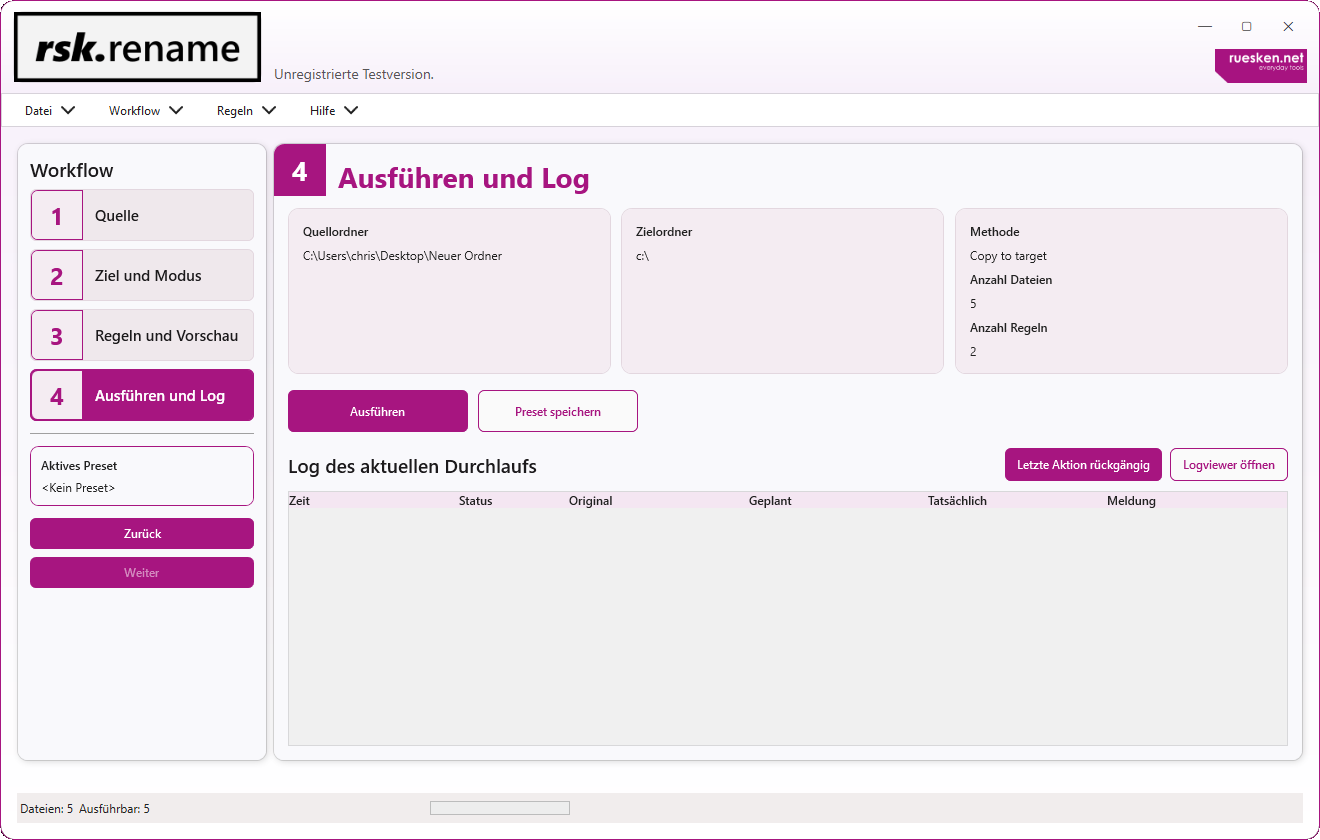
Task: Save settings with Preset speichern
Action: click(557, 412)
